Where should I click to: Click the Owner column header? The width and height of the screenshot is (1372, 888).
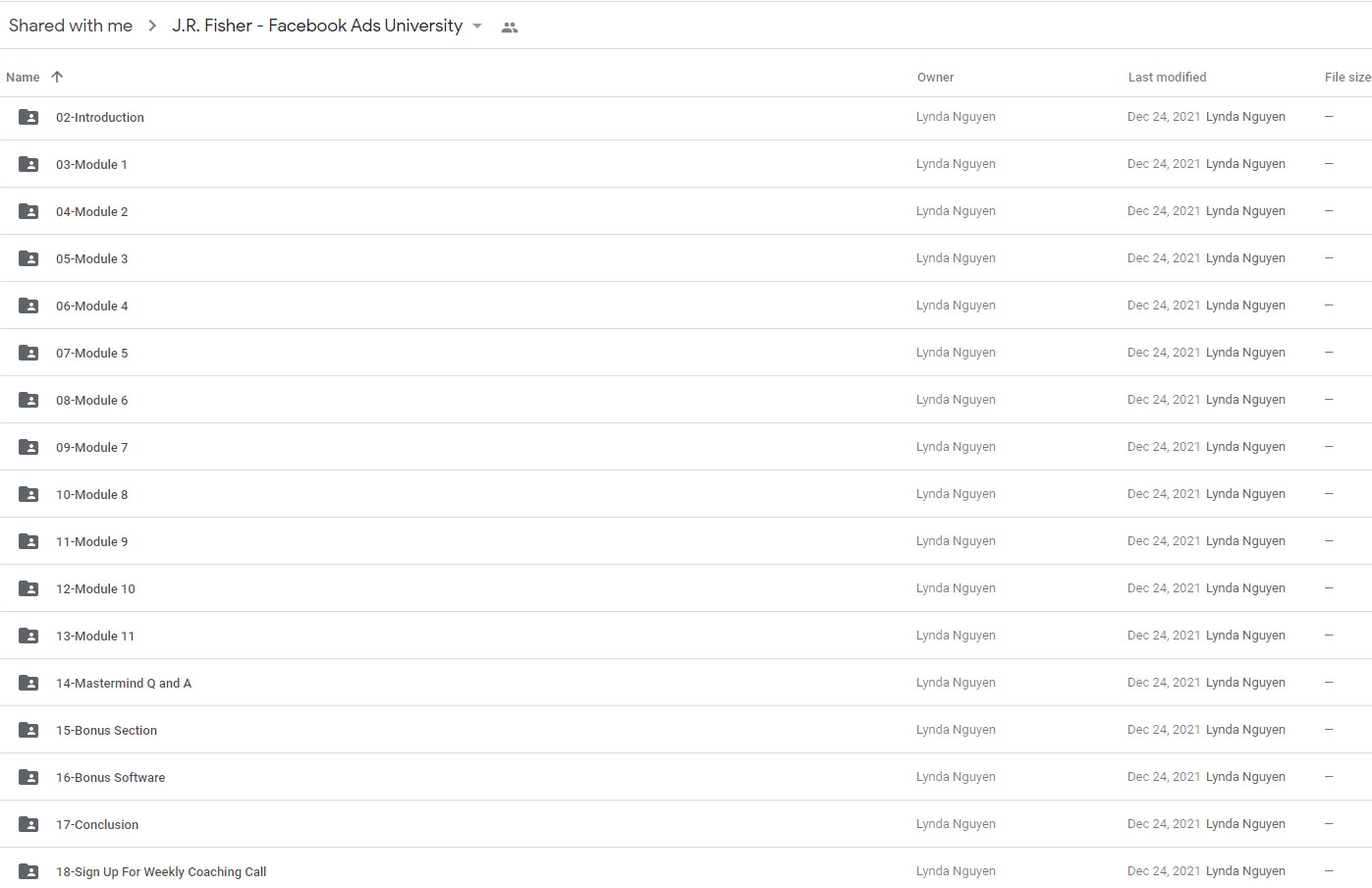click(x=935, y=77)
